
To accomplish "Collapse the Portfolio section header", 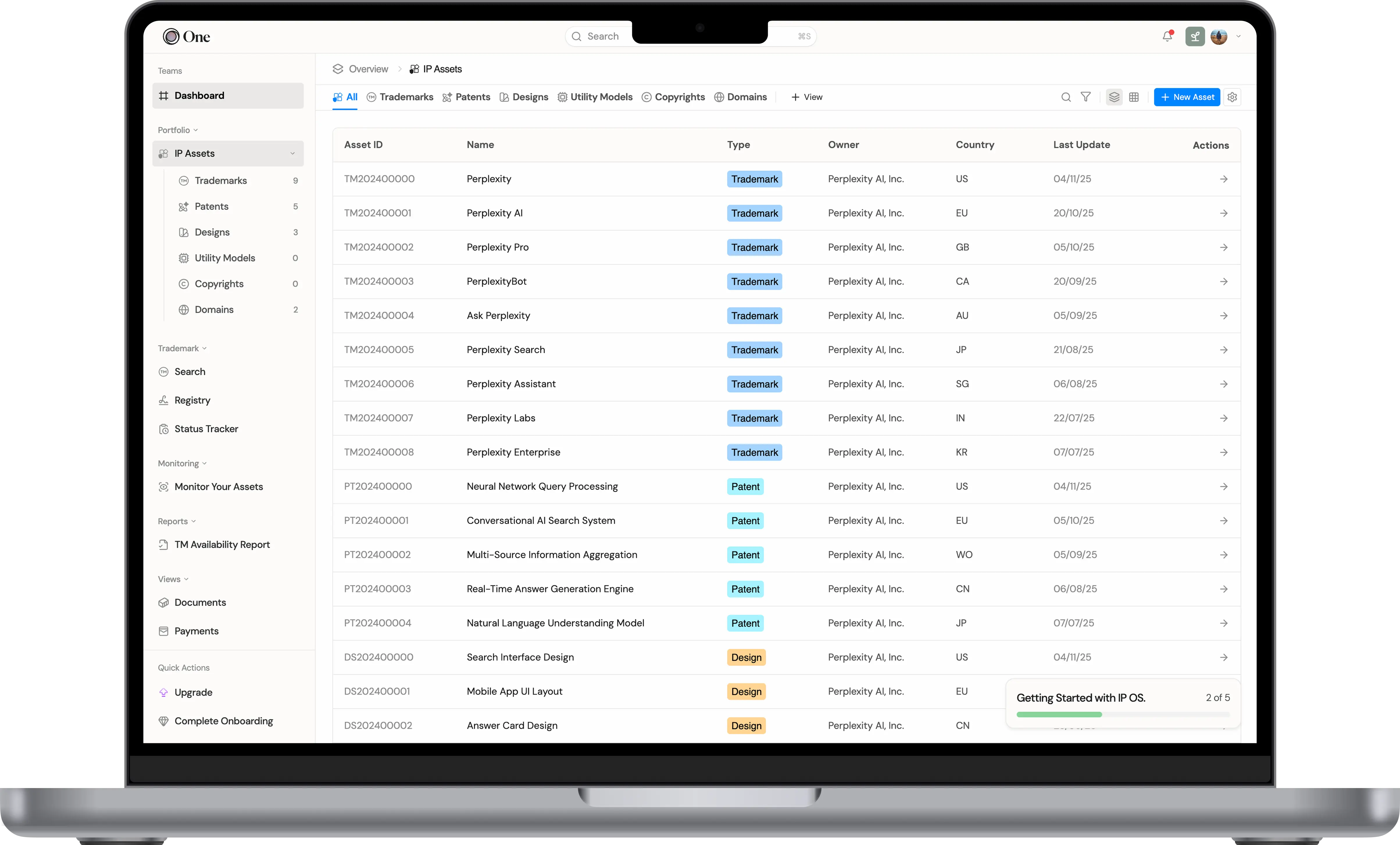I will (177, 130).
